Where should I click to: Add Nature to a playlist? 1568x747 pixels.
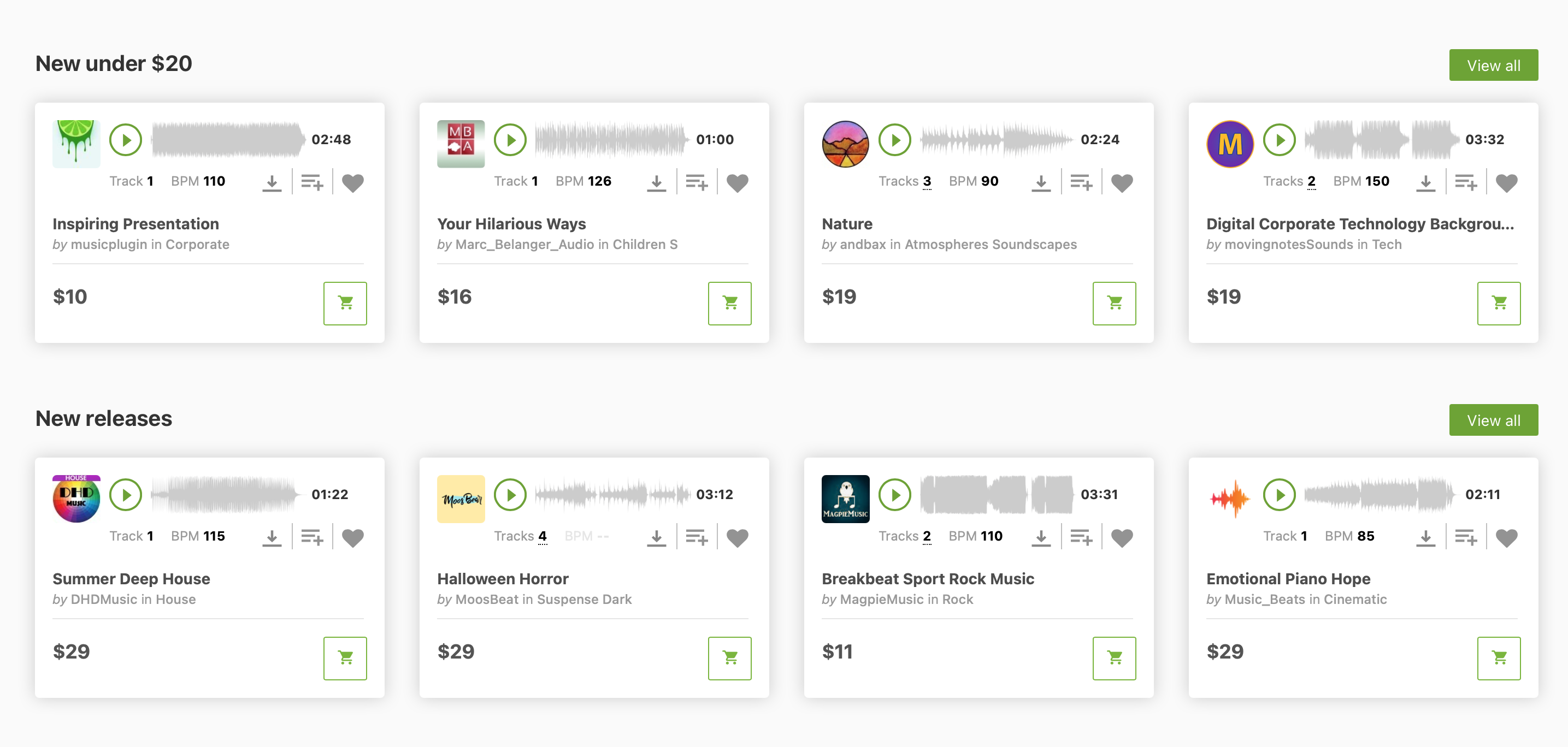pos(1081,182)
